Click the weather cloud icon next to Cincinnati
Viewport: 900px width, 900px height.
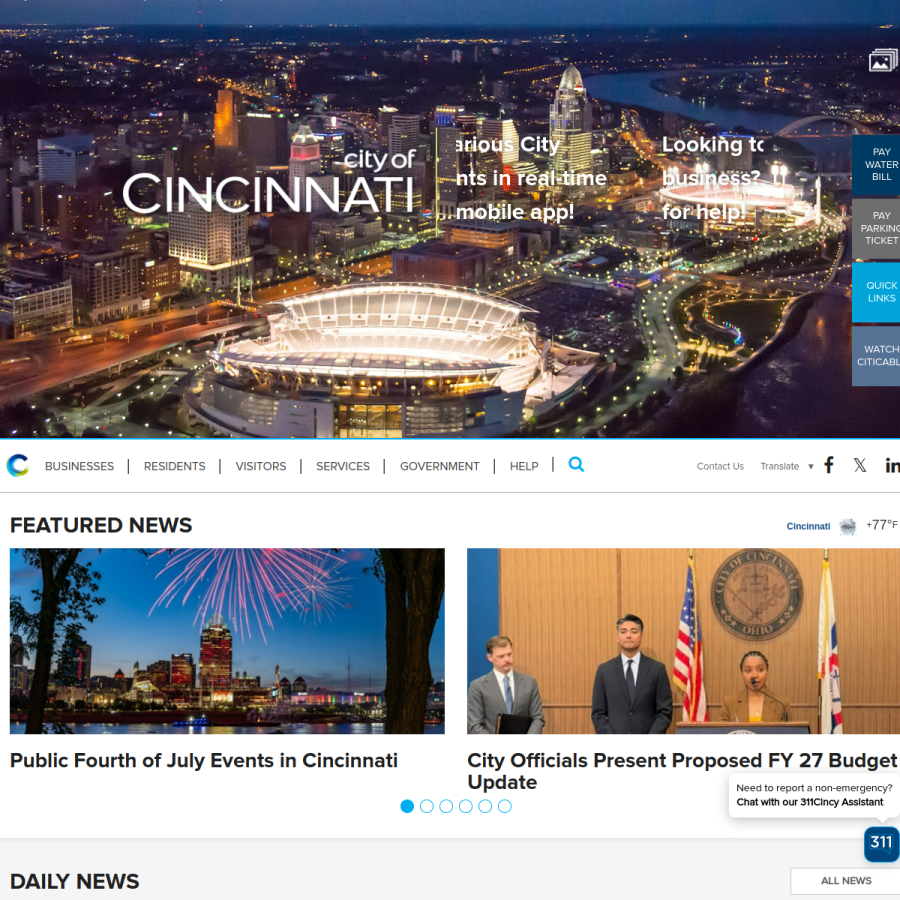point(848,526)
